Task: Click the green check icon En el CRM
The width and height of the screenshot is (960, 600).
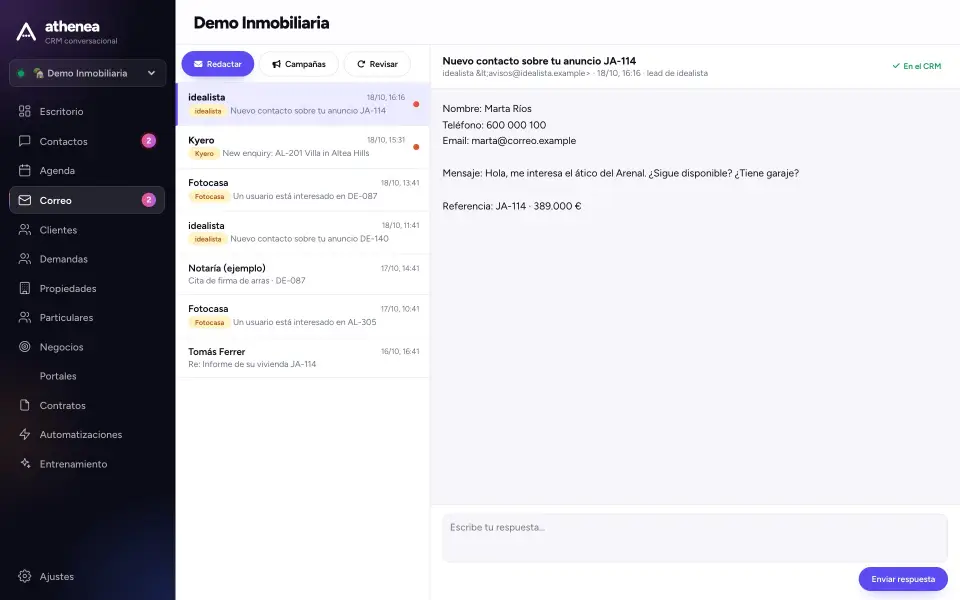Action: [896, 66]
